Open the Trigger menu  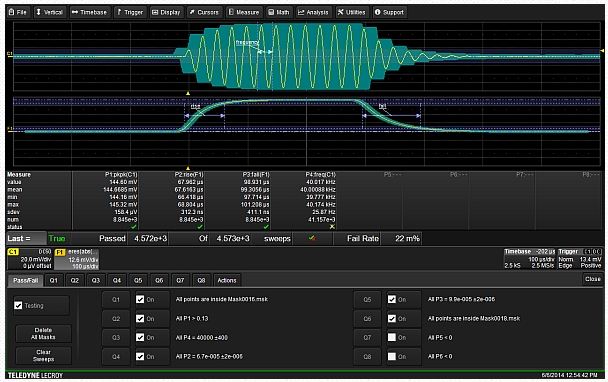point(130,12)
